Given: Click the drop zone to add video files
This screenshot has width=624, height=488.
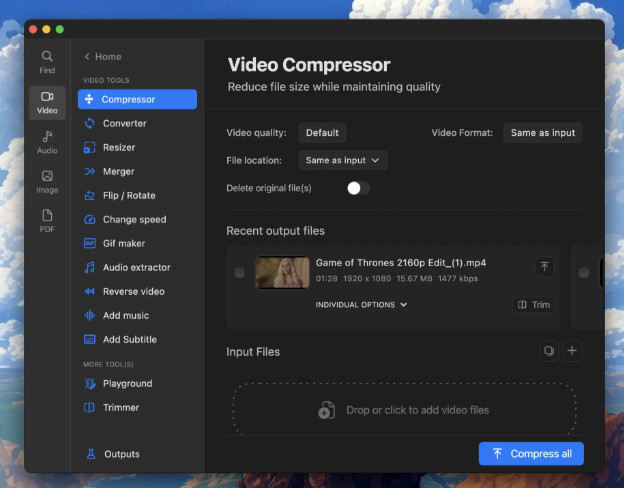Looking at the screenshot, I should click(404, 409).
